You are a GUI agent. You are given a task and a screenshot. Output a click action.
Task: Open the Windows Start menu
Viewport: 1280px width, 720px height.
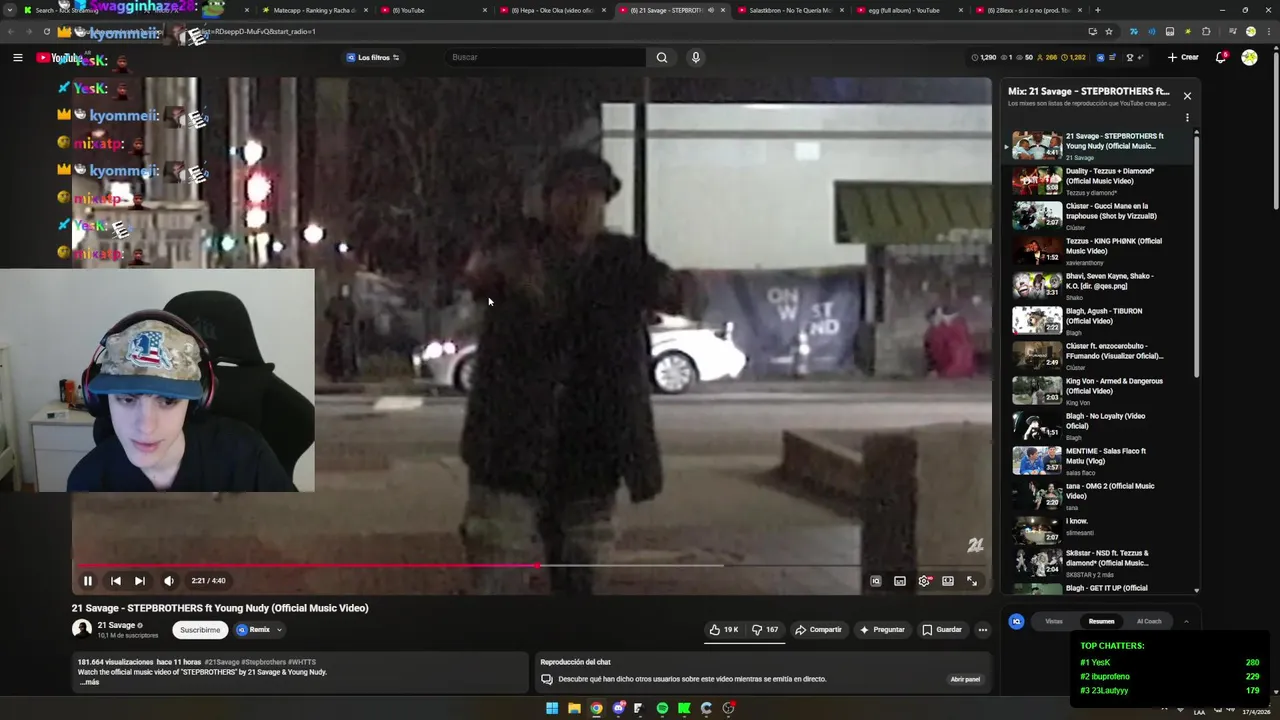(x=552, y=708)
